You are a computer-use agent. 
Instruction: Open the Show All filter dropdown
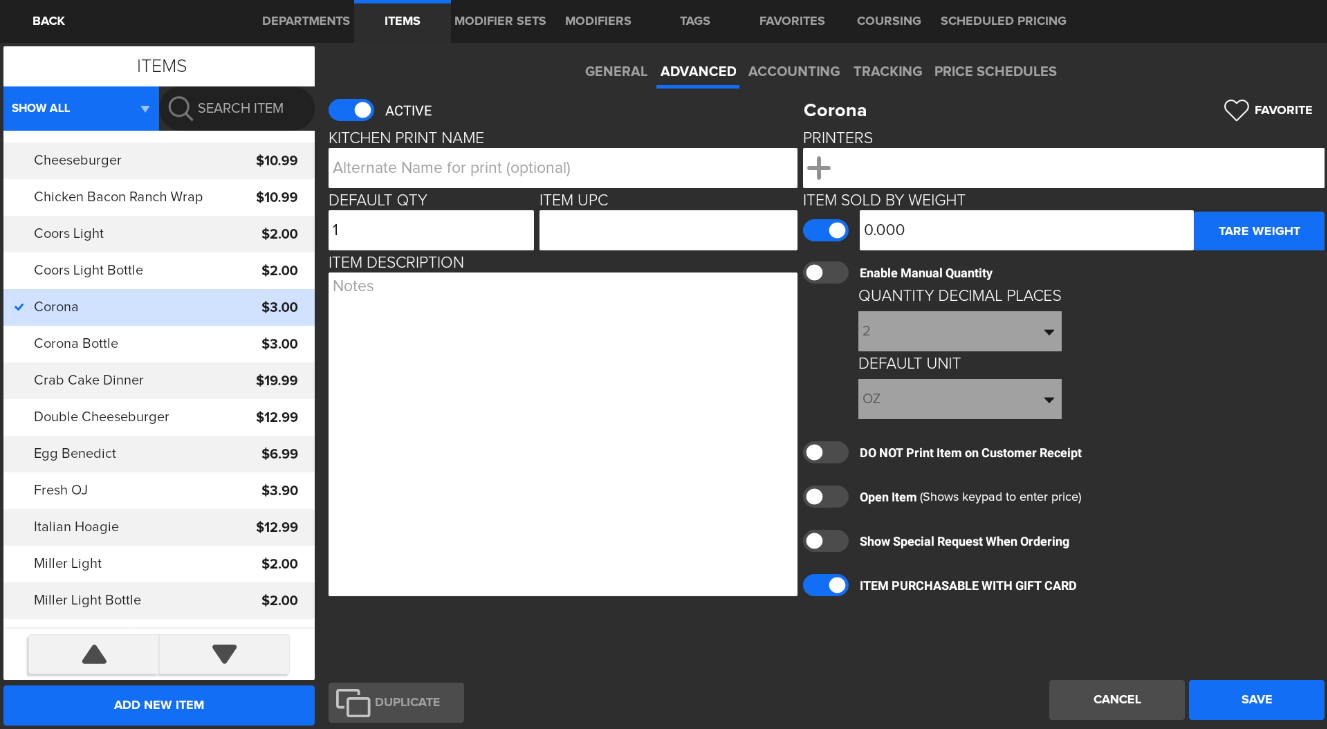click(81, 108)
